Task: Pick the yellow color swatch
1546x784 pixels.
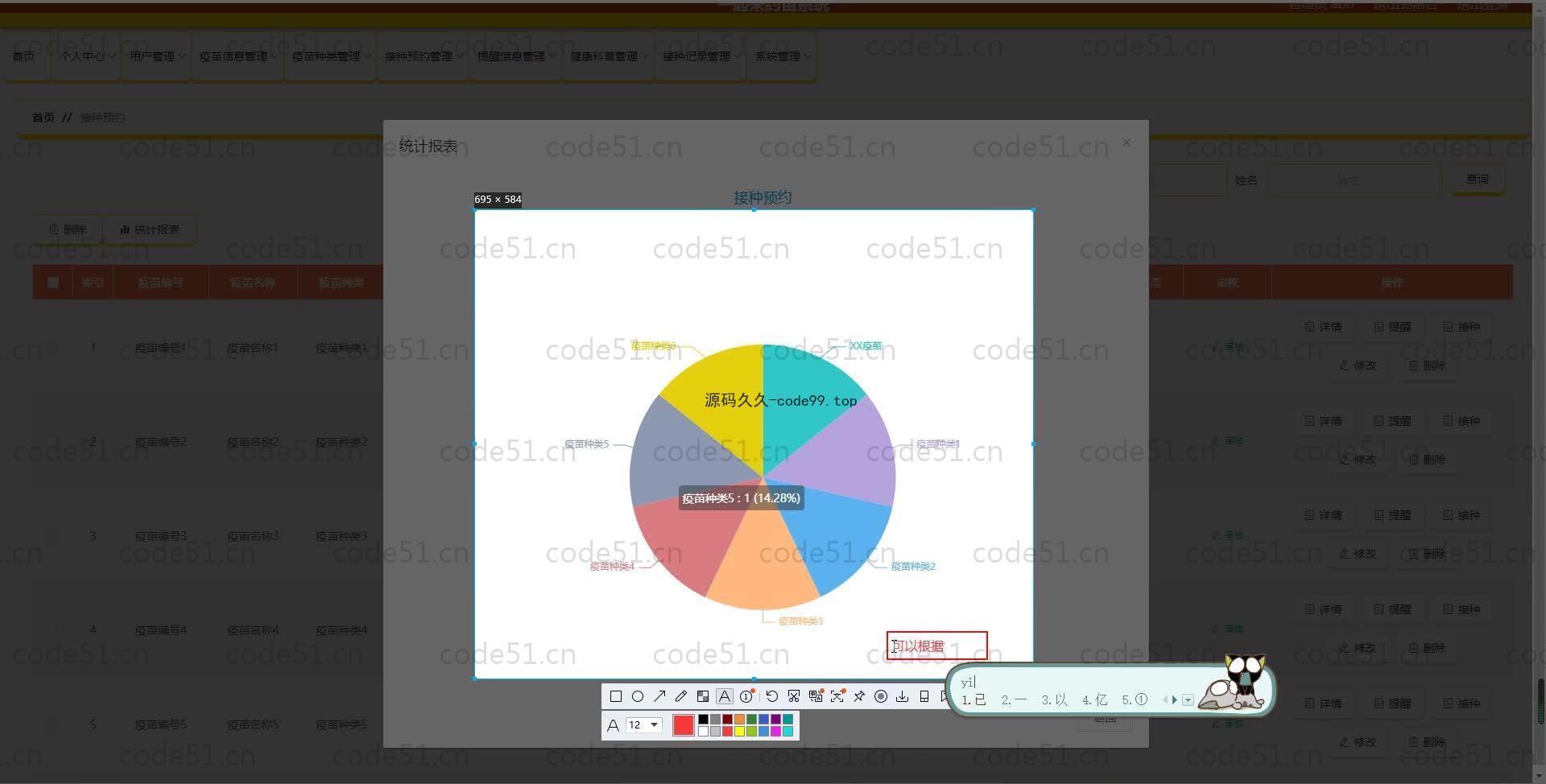Action: 739,731
